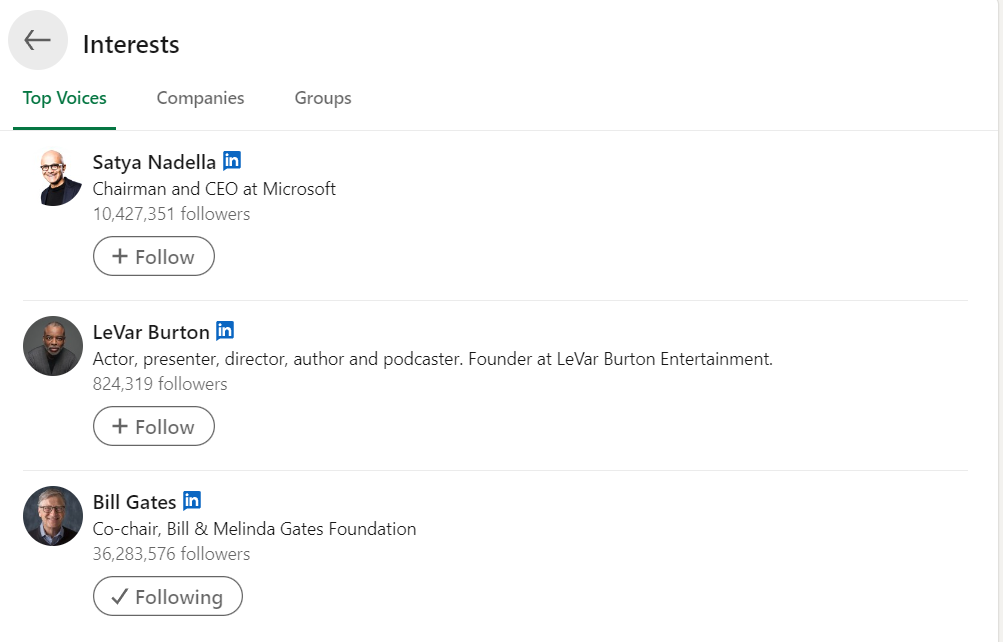Follow LeVar Burton

(154, 427)
